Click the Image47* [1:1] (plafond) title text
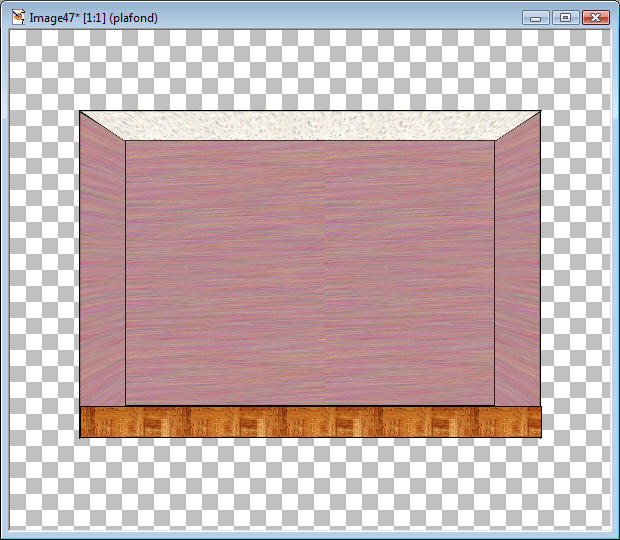The width and height of the screenshot is (620, 540). tap(94, 18)
